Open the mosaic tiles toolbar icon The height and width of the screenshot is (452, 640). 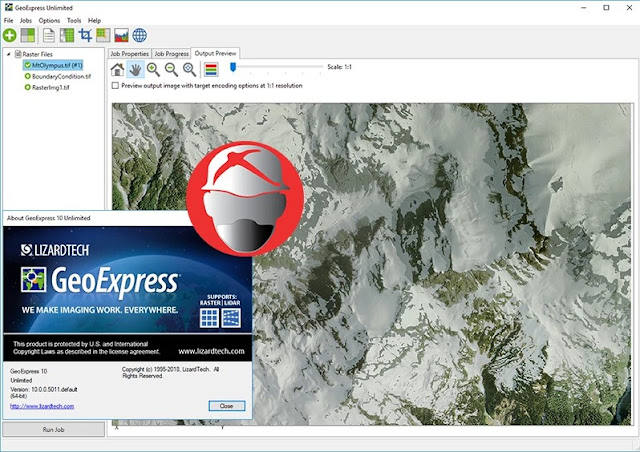point(28,36)
